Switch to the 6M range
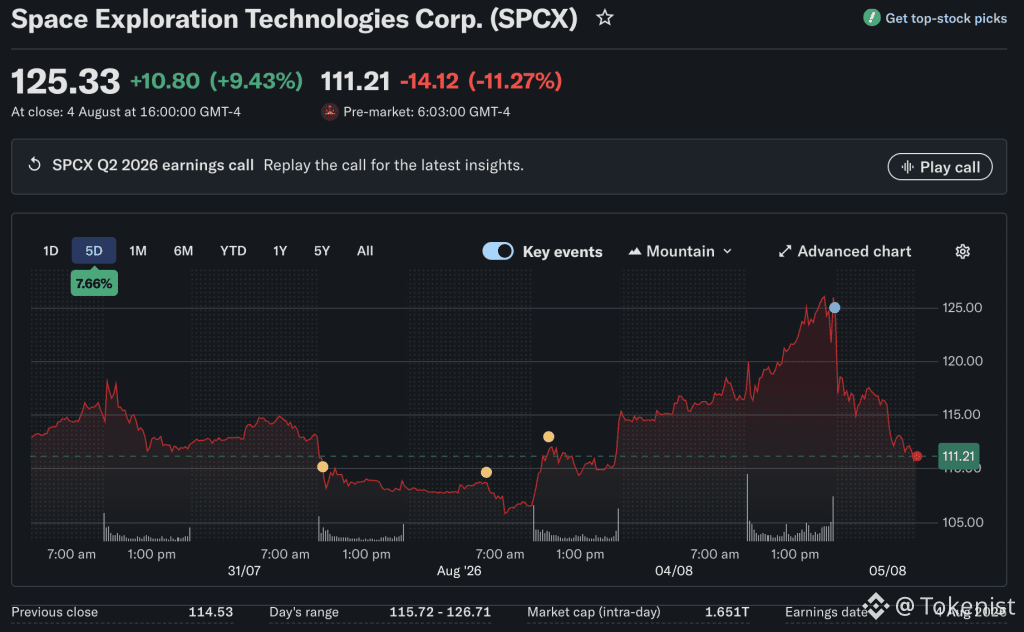The image size is (1024, 632). 183,251
